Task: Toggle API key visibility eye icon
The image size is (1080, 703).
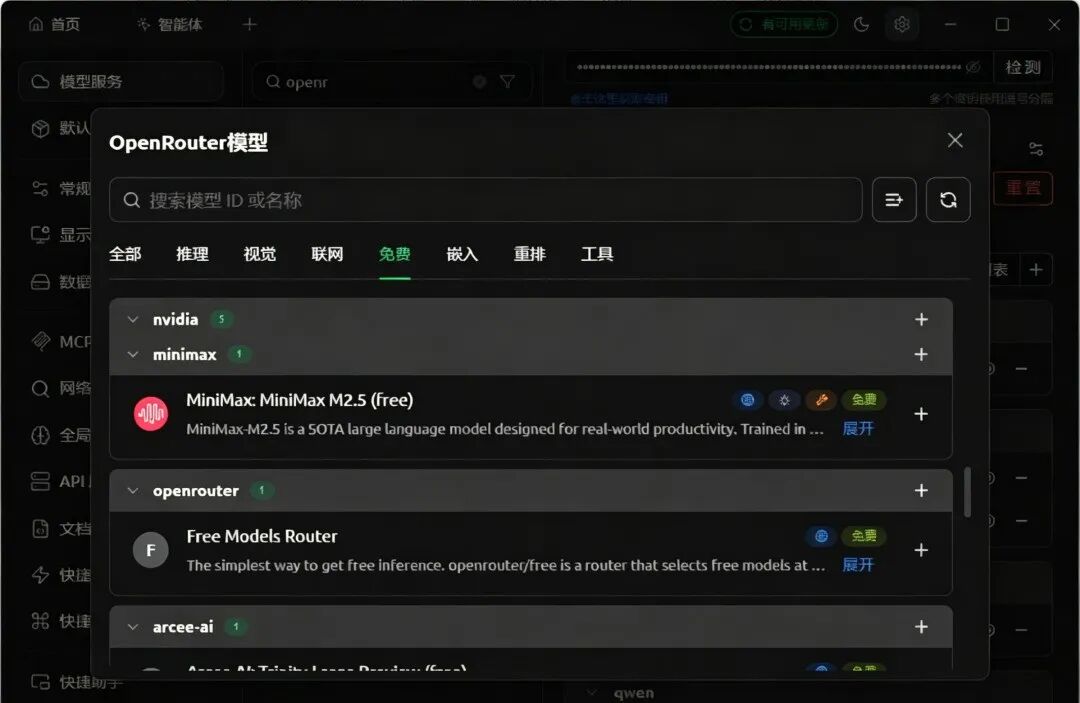Action: point(973,67)
